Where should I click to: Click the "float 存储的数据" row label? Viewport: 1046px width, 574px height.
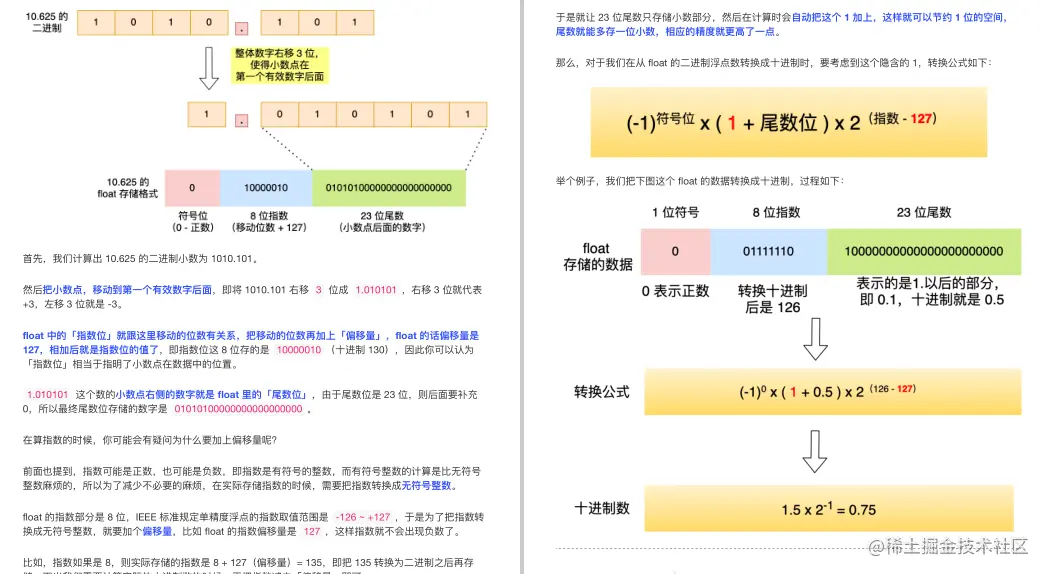(x=597, y=256)
